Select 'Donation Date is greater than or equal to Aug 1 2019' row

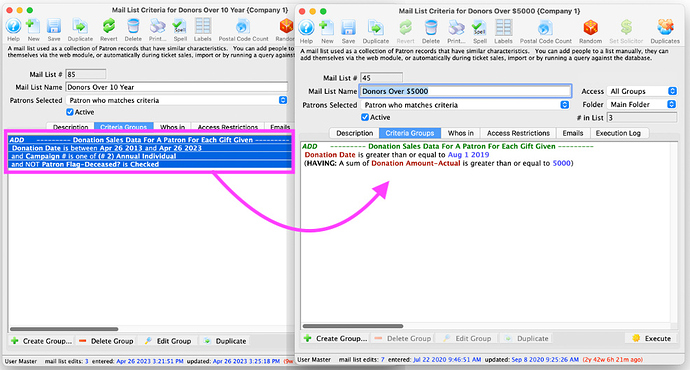point(396,154)
